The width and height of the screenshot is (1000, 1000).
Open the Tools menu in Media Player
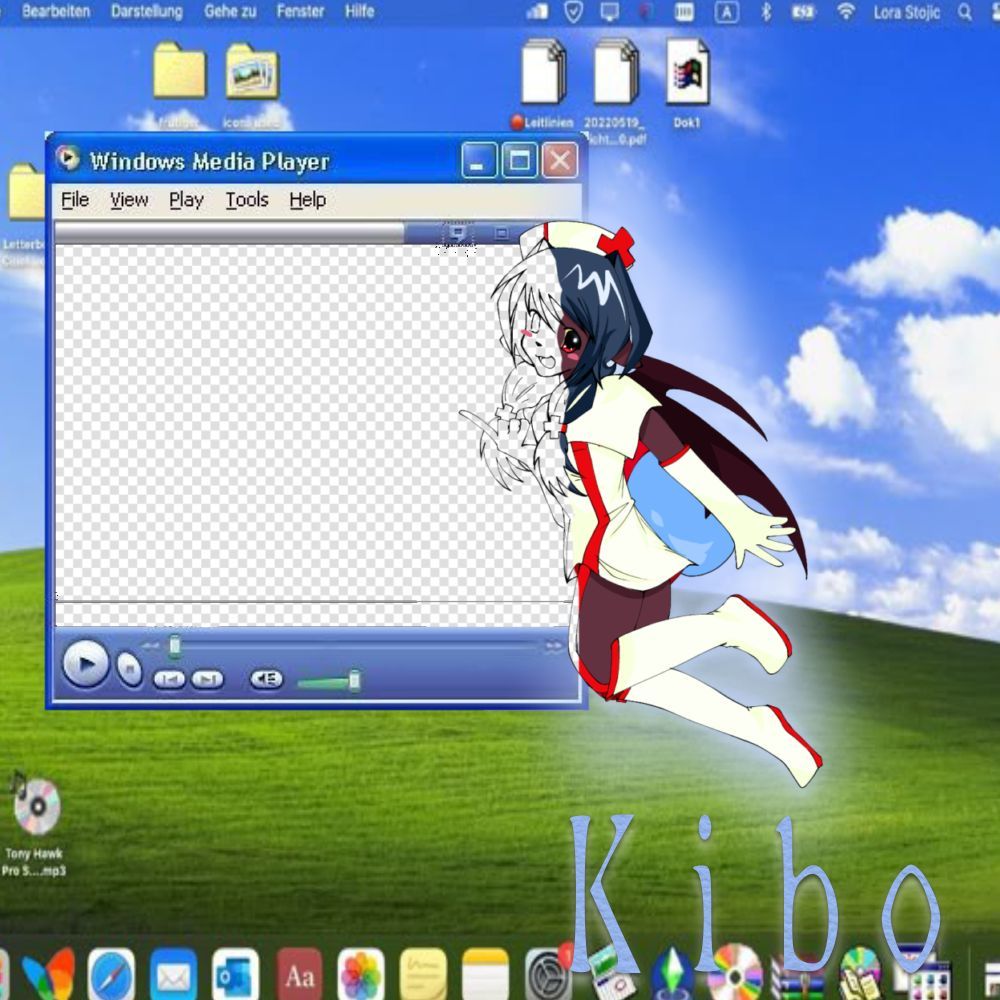[x=247, y=200]
